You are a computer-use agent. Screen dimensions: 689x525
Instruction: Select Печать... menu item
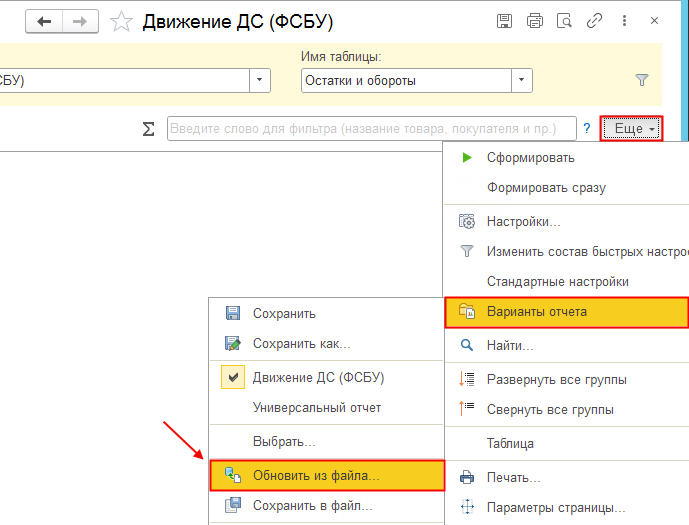point(566,477)
